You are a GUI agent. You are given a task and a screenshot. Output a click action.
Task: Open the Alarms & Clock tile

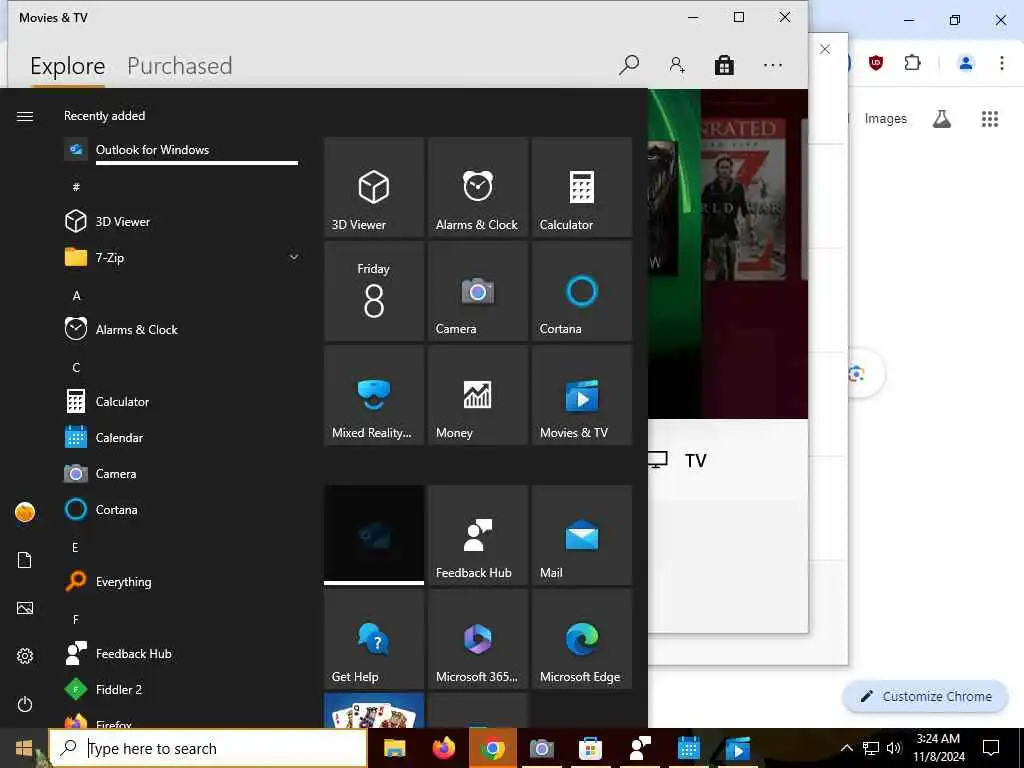tap(477, 187)
